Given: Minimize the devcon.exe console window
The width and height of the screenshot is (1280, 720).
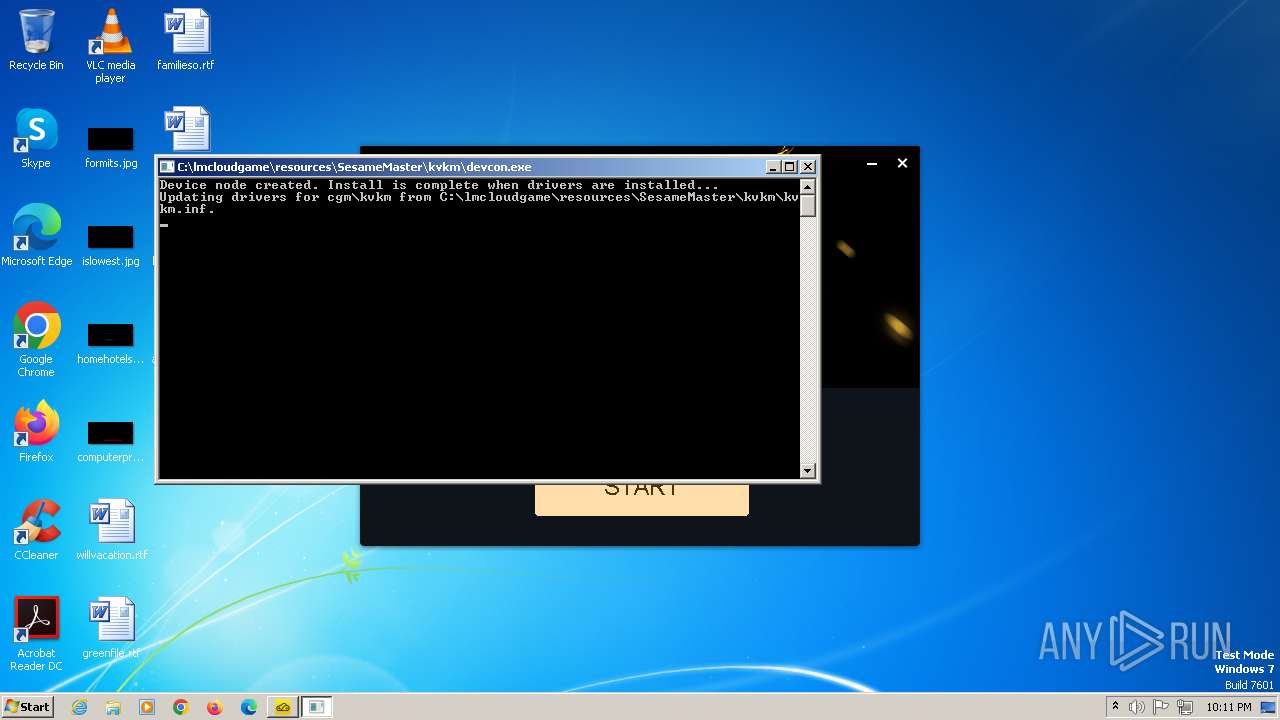Looking at the screenshot, I should tap(773, 167).
